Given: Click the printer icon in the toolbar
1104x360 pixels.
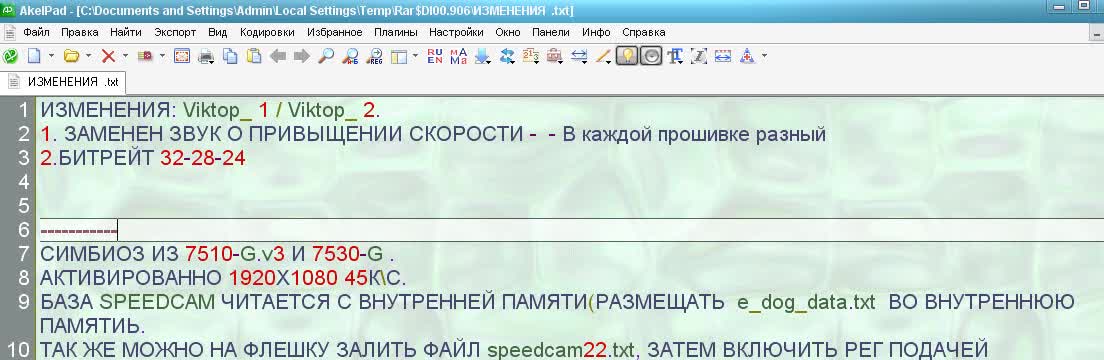Looking at the screenshot, I should [206, 56].
